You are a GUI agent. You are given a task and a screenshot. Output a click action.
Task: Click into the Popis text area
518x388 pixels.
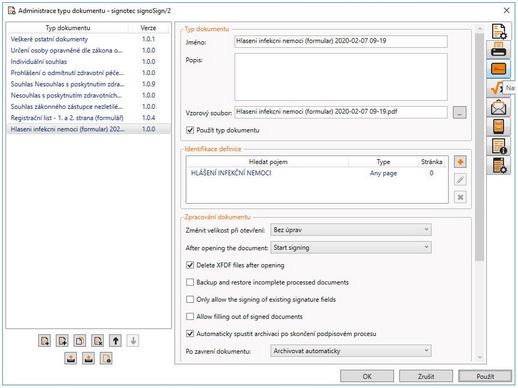point(341,77)
